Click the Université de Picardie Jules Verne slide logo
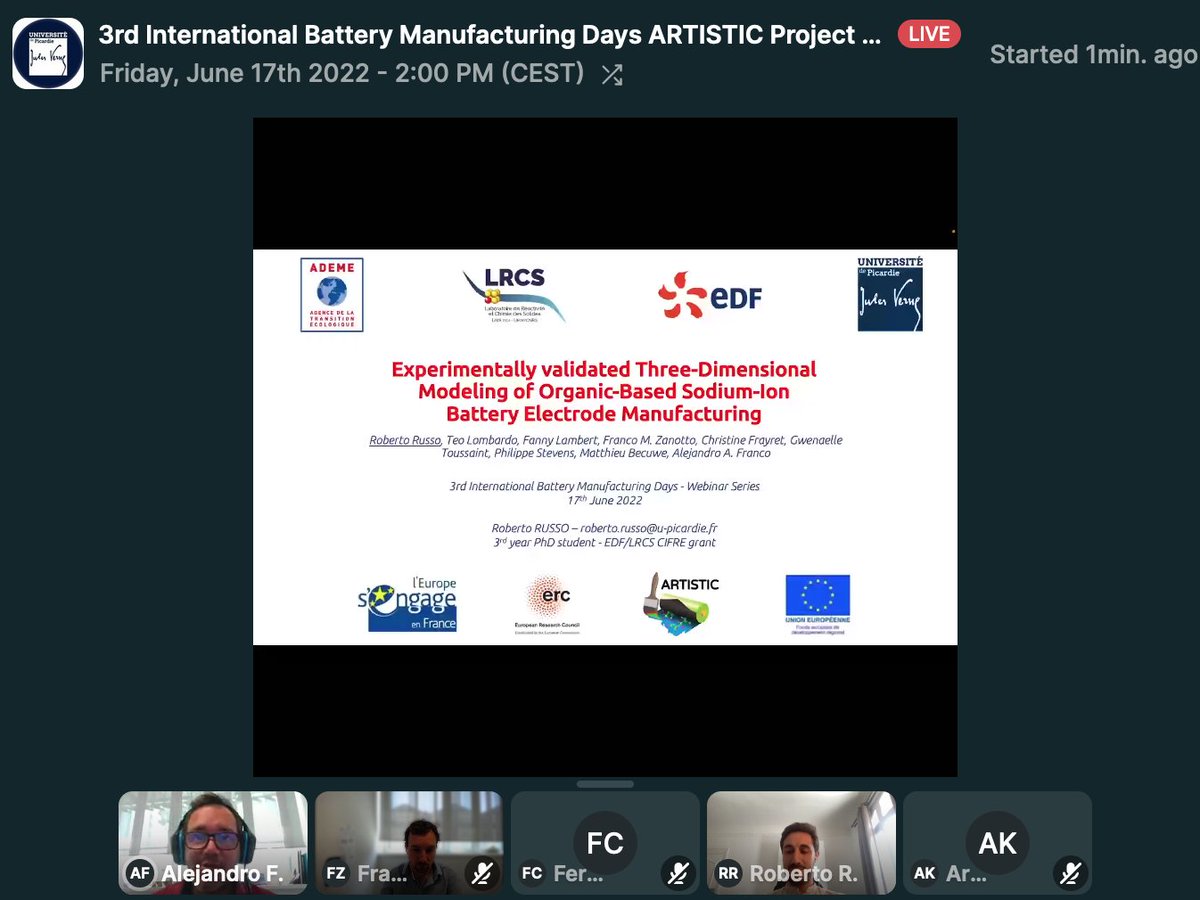The height and width of the screenshot is (900, 1200). click(x=890, y=294)
